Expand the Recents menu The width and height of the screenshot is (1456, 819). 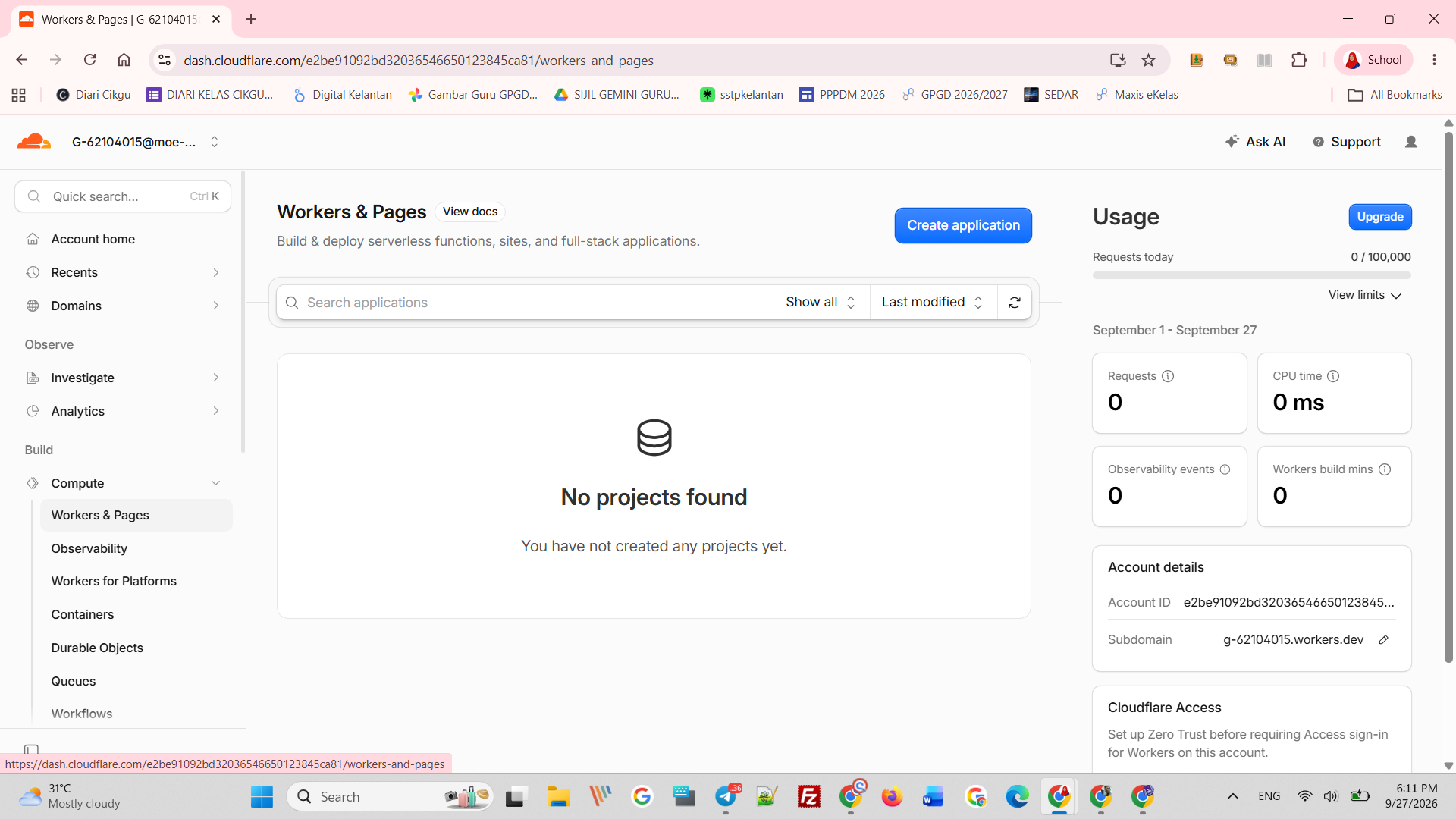(x=123, y=272)
